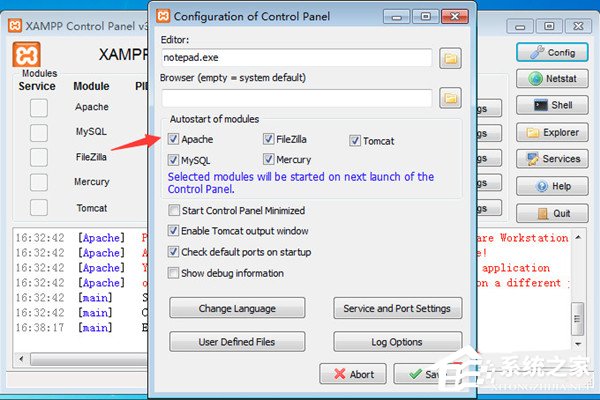Click the Module column header in main window
Screen dimensions: 600x400
(x=91, y=86)
